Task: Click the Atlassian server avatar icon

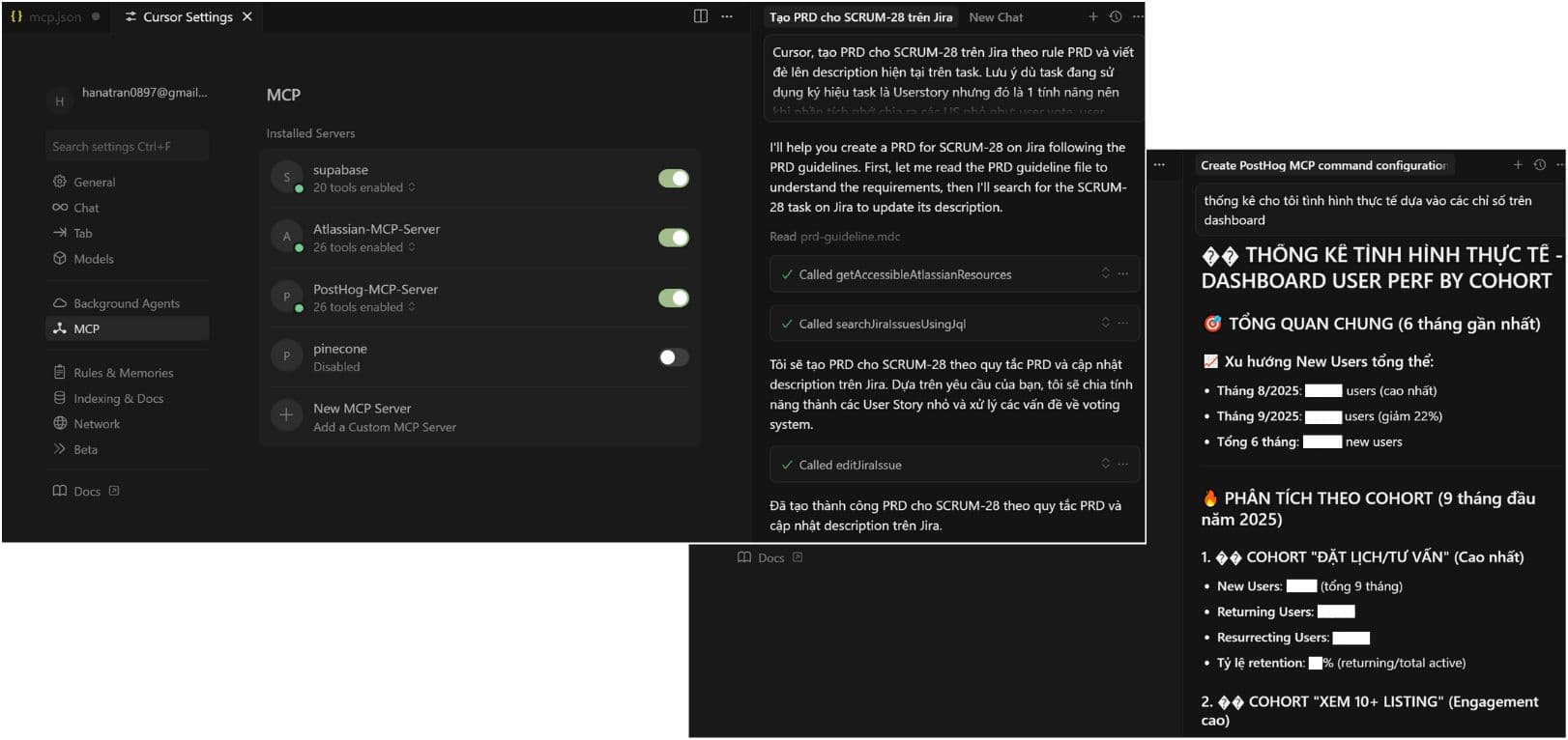Action: [x=286, y=237]
